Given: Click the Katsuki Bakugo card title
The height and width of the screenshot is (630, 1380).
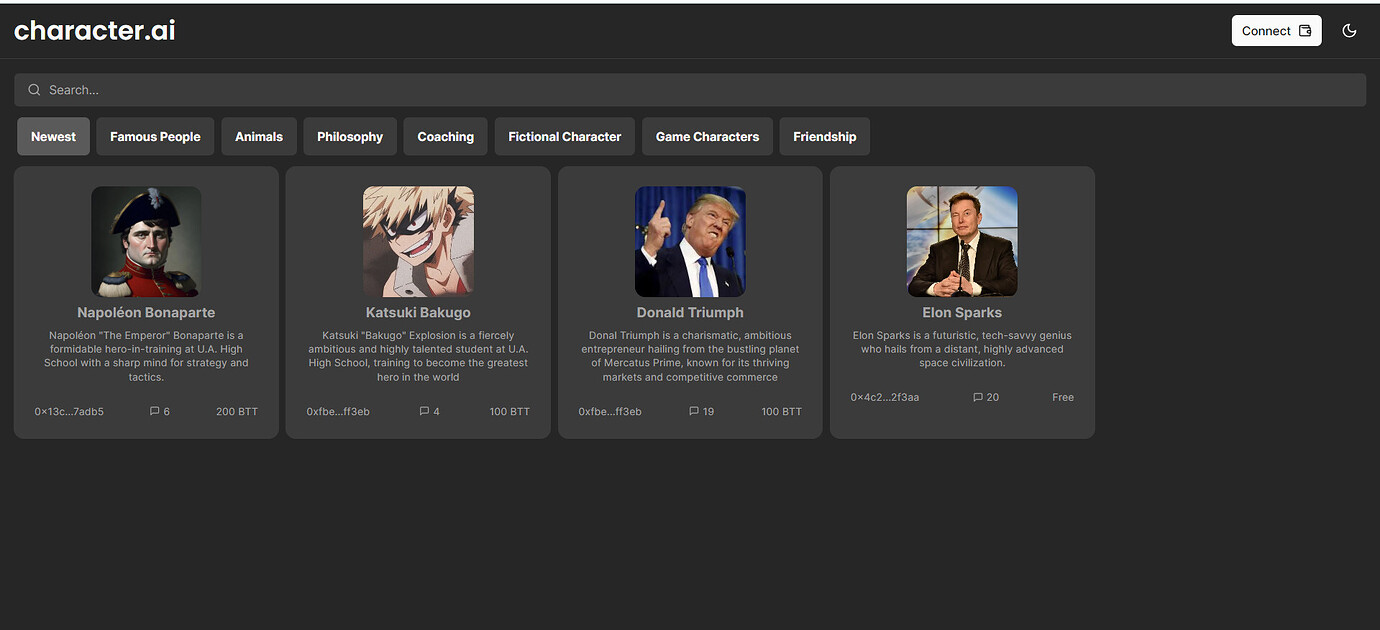Looking at the screenshot, I should coord(418,313).
